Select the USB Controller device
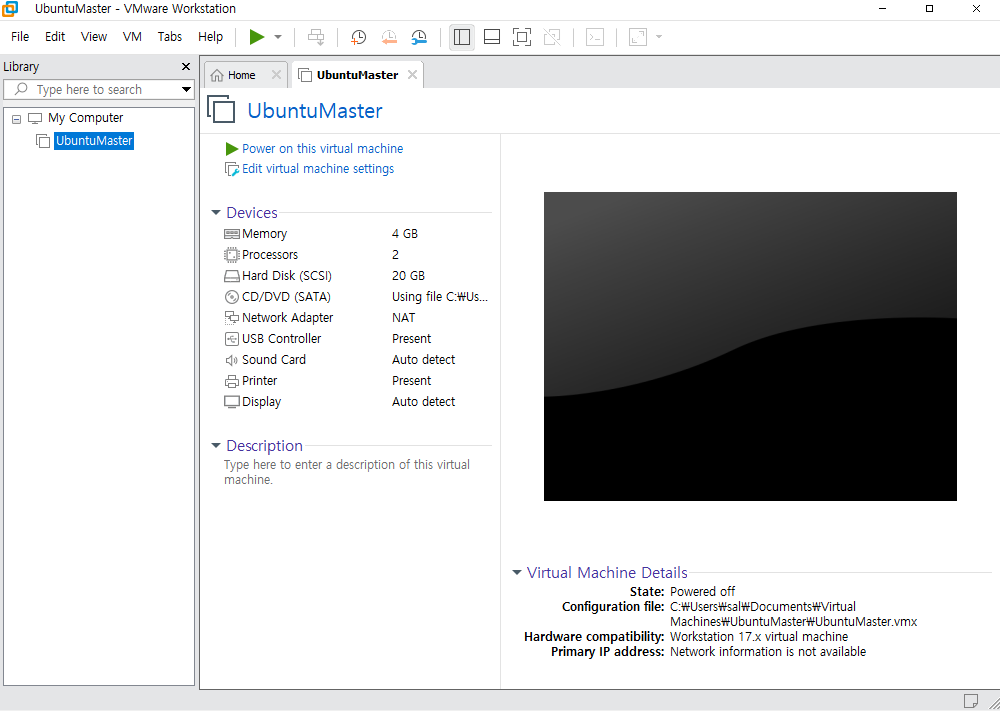 coord(356,339)
